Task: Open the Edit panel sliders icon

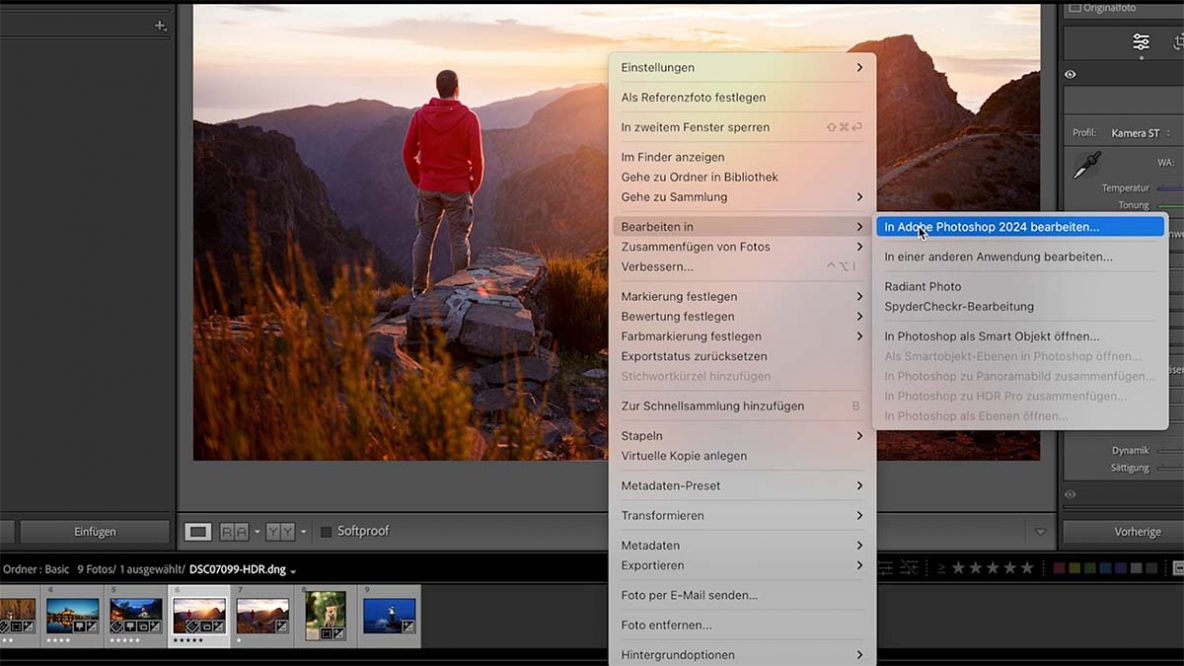Action: point(1140,42)
